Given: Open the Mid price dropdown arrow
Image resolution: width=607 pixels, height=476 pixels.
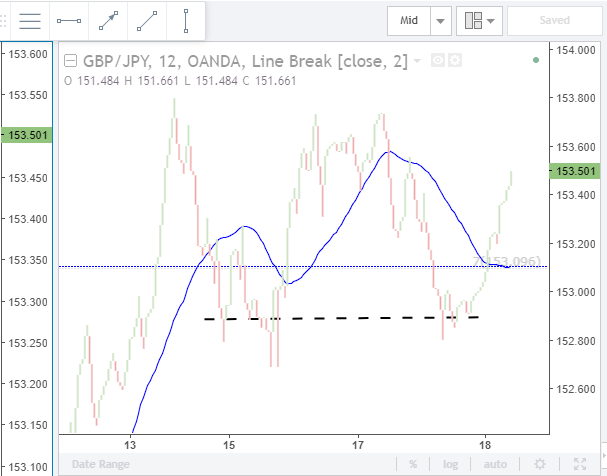Looking at the screenshot, I should pyautogui.click(x=441, y=21).
